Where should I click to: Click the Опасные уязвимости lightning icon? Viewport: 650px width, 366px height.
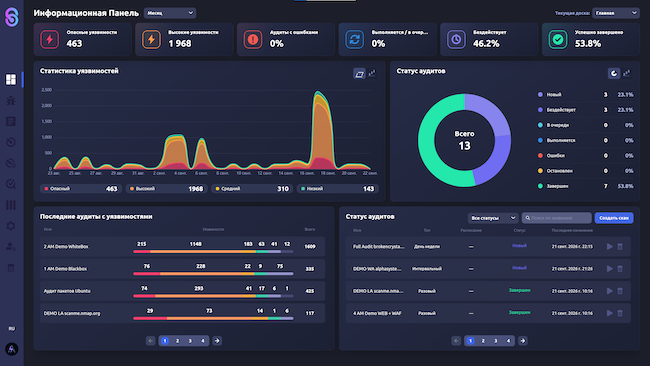[x=50, y=39]
